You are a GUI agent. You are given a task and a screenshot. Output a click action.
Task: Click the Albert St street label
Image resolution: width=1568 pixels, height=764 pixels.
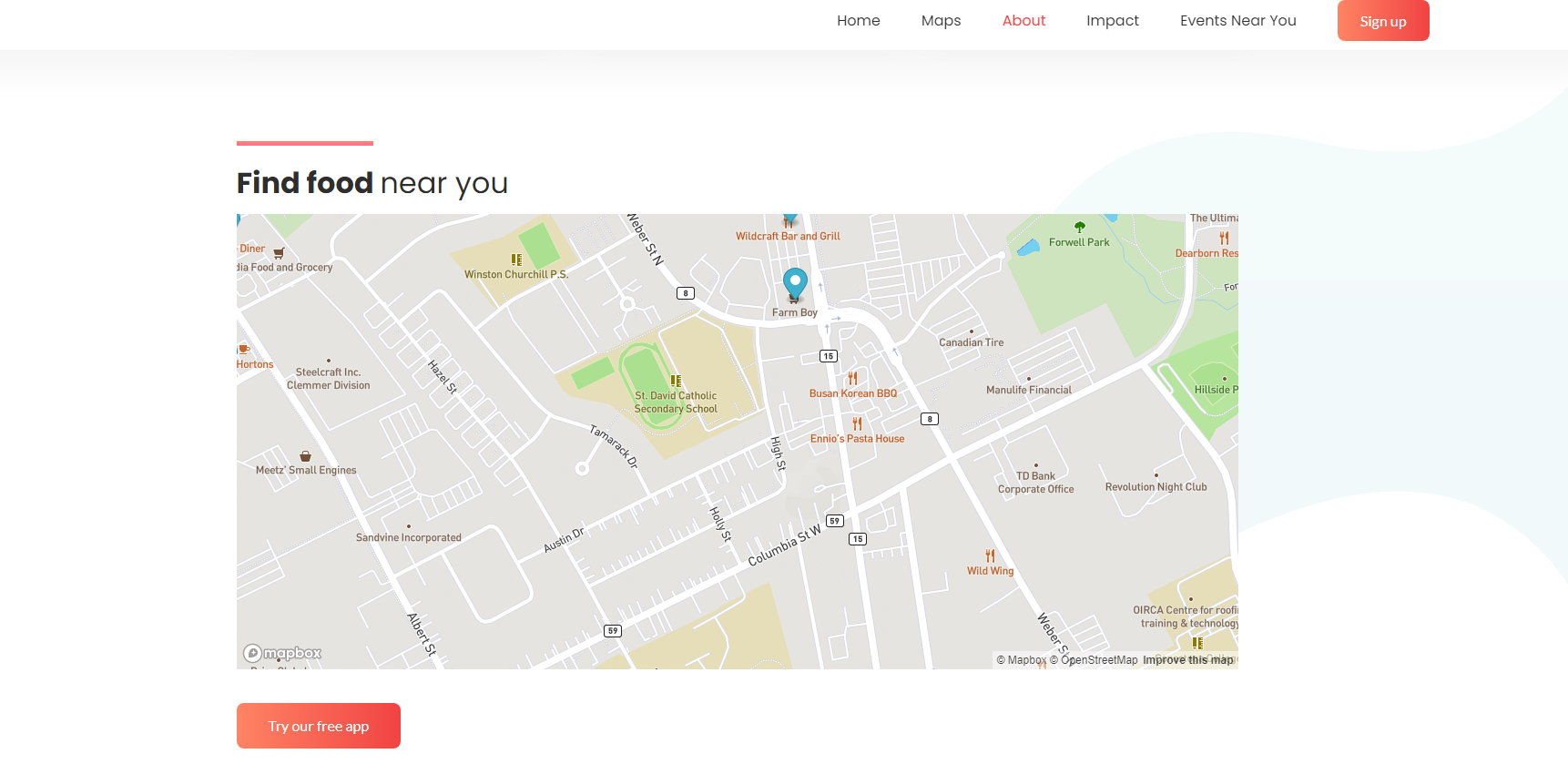coord(422,635)
